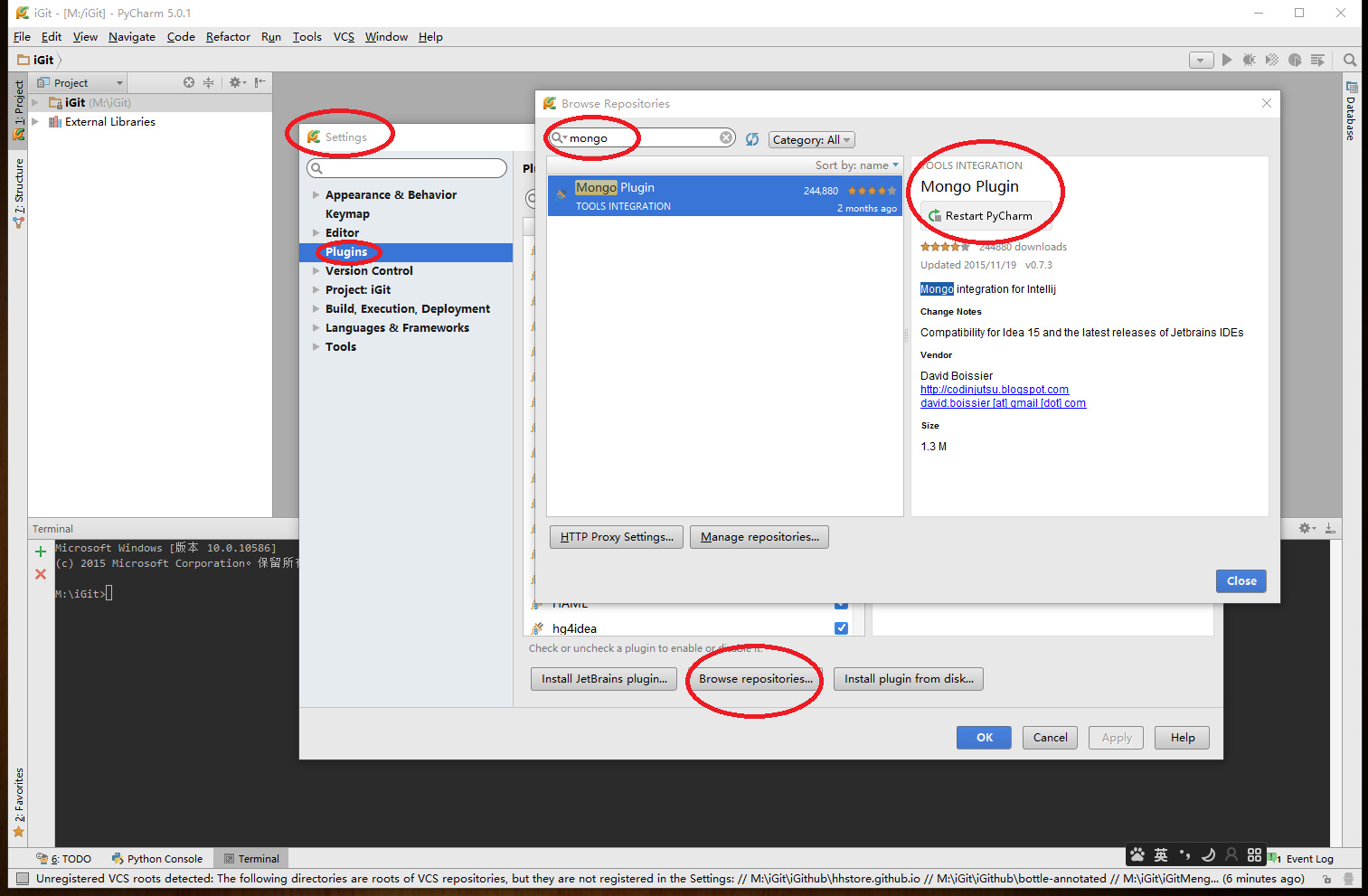
Task: Hide the Project panel with arrow icon
Action: pyautogui.click(x=260, y=82)
